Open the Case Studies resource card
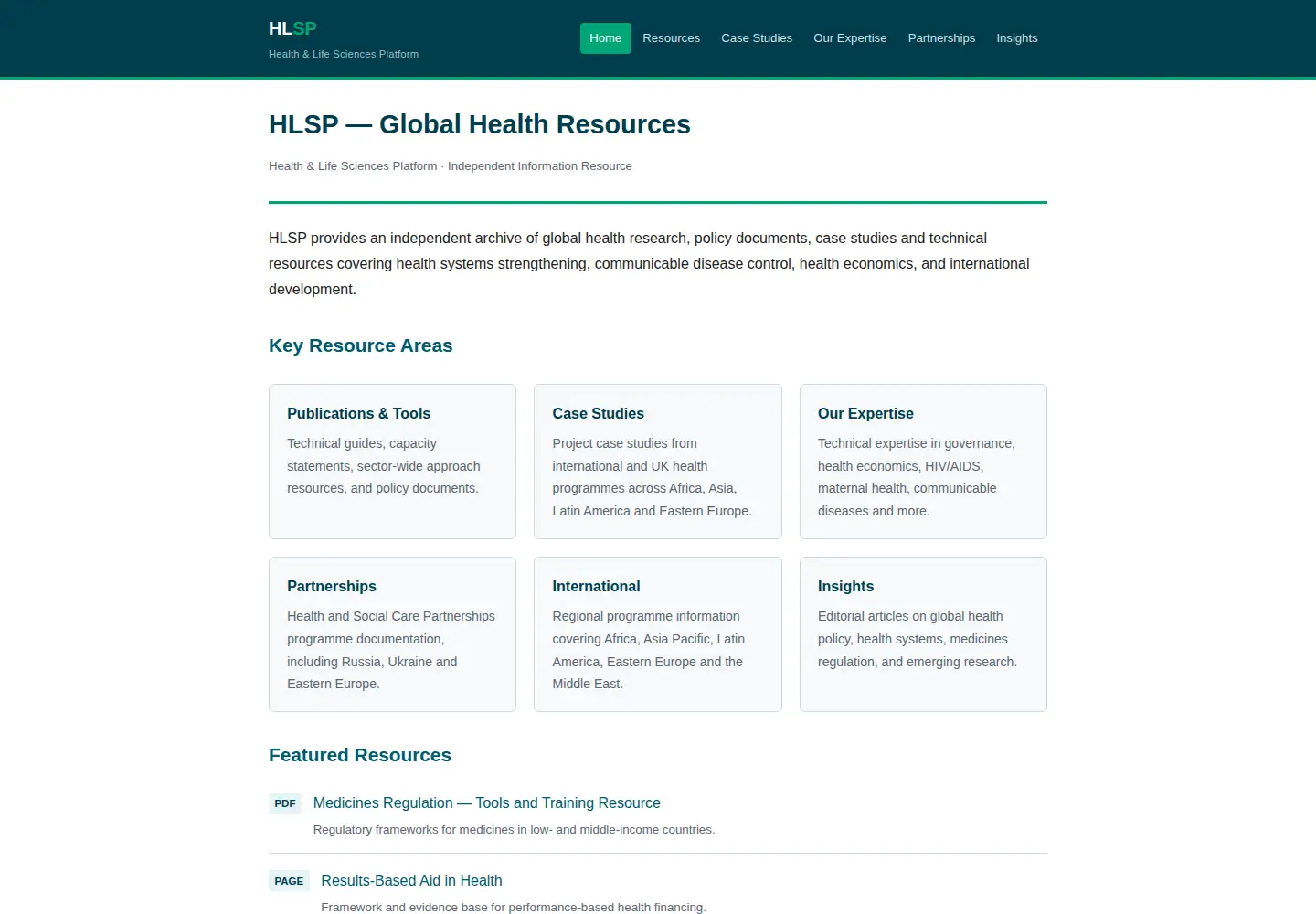1316x914 pixels. pyautogui.click(x=658, y=462)
